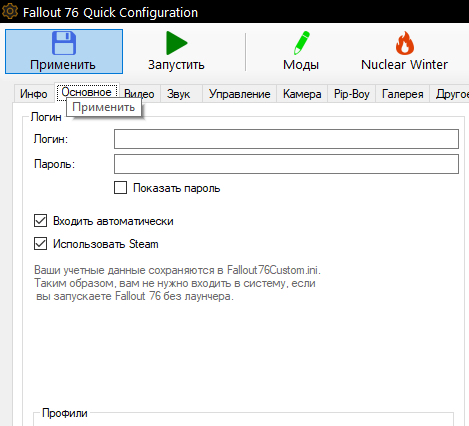Click the Логин text field
Viewport: 469px width, 426px height.
(286, 139)
